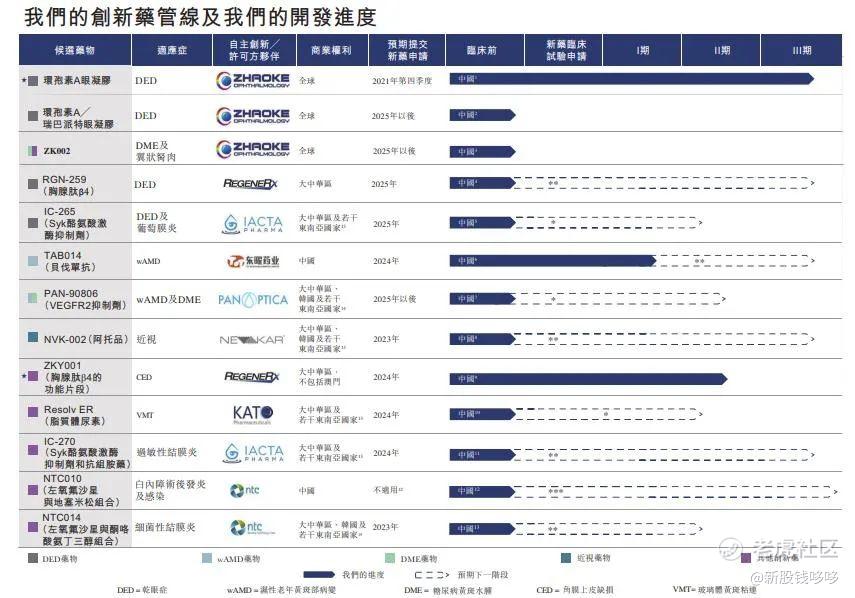Select the 候選藥物 column header

coord(75,50)
